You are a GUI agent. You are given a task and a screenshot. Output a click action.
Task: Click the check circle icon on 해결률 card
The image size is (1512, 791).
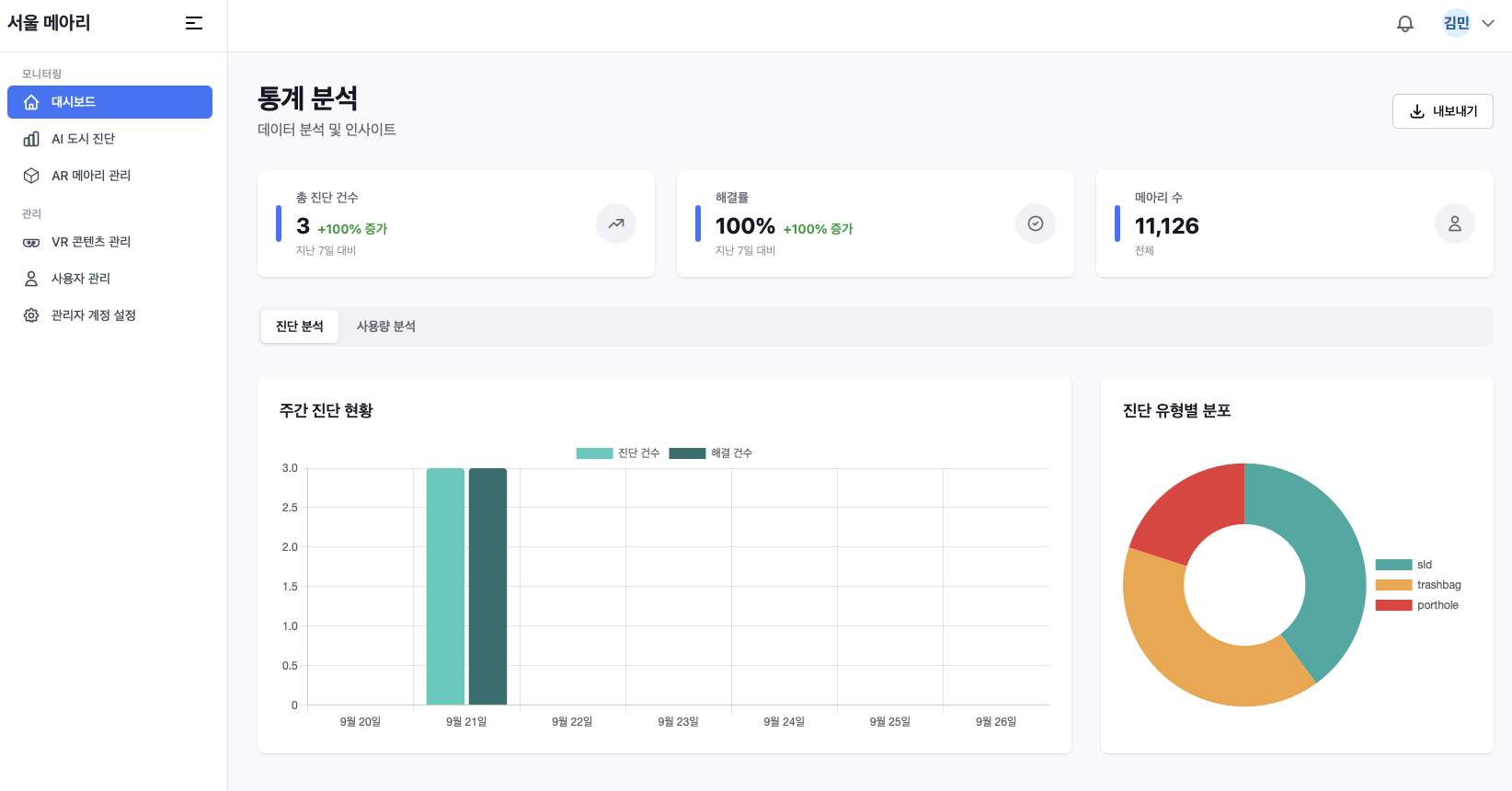(x=1036, y=224)
